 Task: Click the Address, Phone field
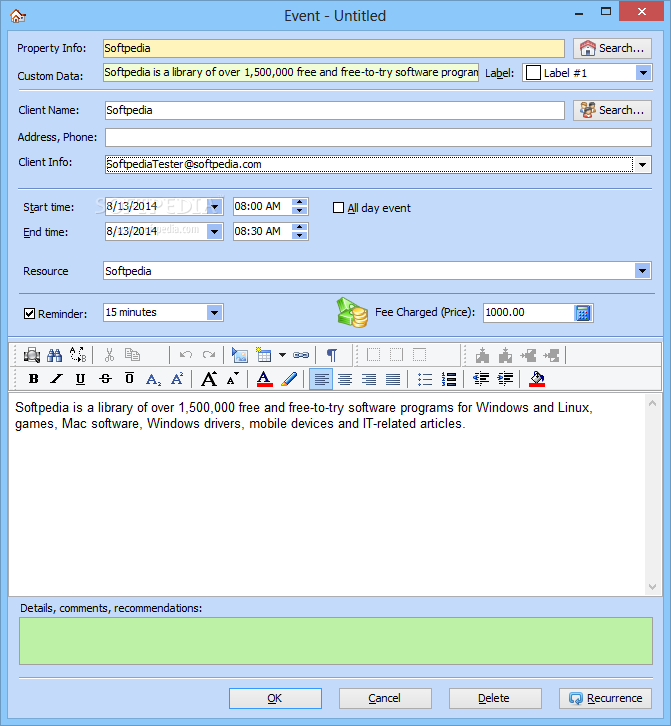[378, 138]
